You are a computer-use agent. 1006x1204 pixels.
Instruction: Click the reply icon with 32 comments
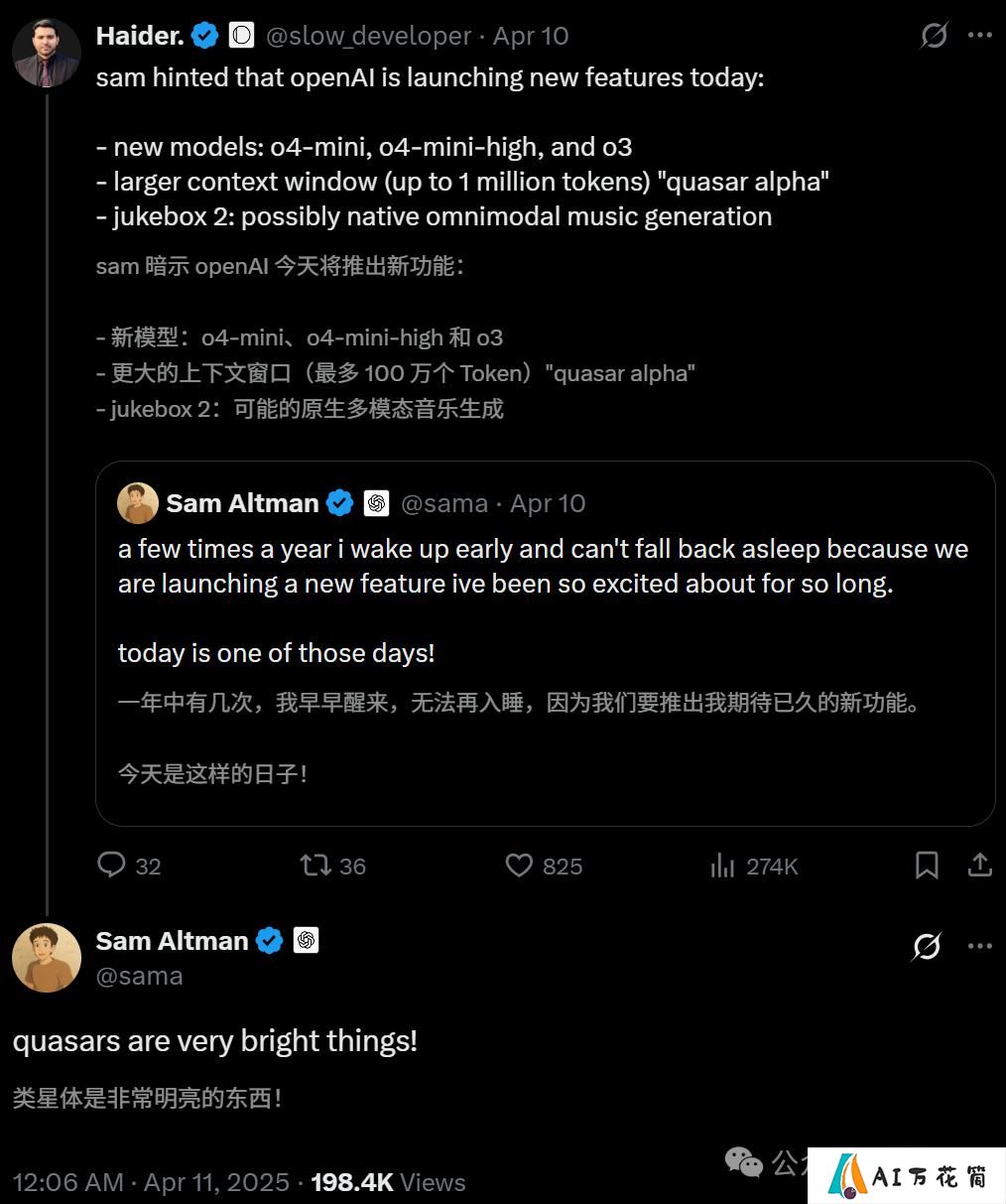(111, 866)
